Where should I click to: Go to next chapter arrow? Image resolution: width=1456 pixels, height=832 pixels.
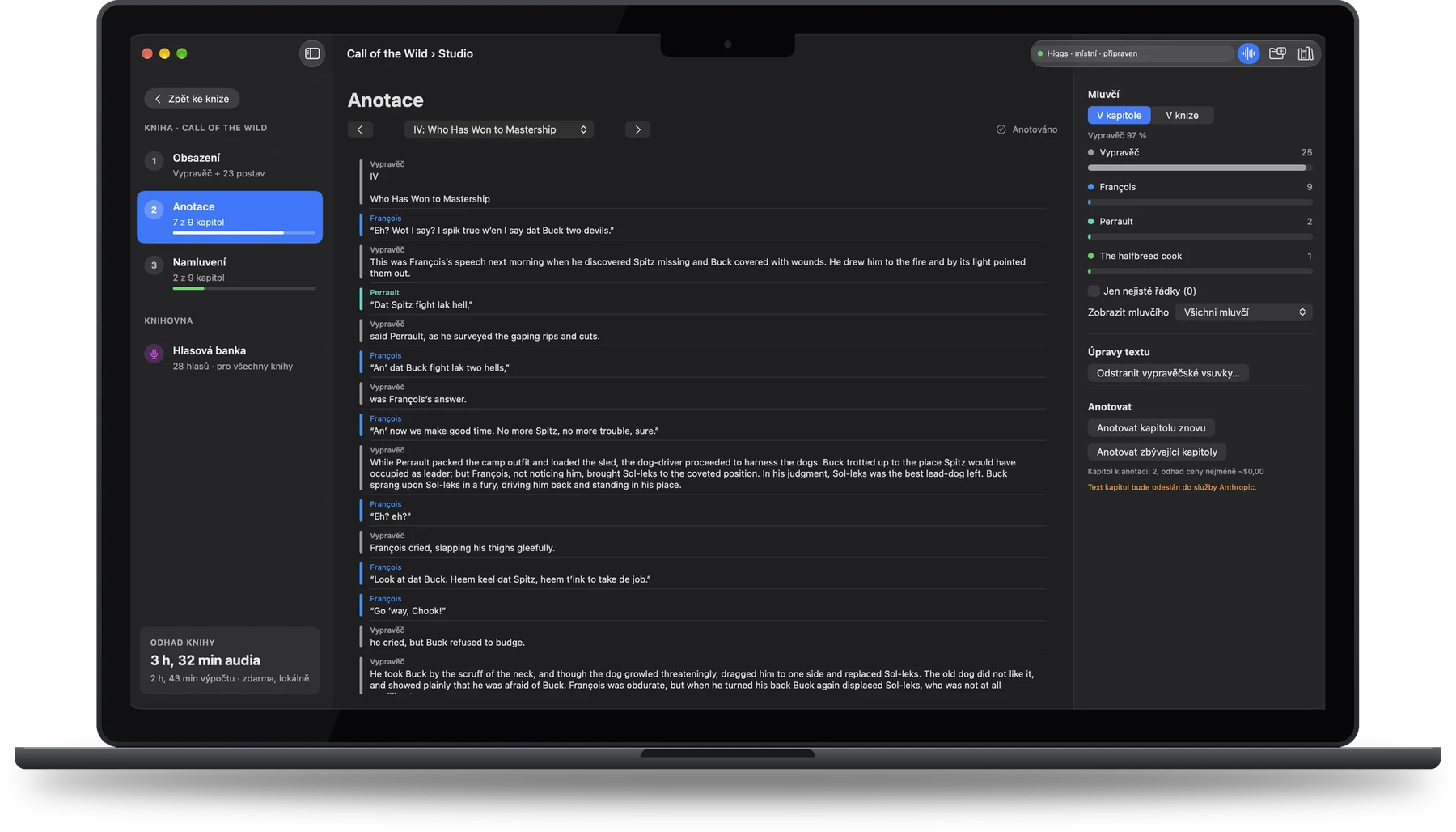pos(637,129)
